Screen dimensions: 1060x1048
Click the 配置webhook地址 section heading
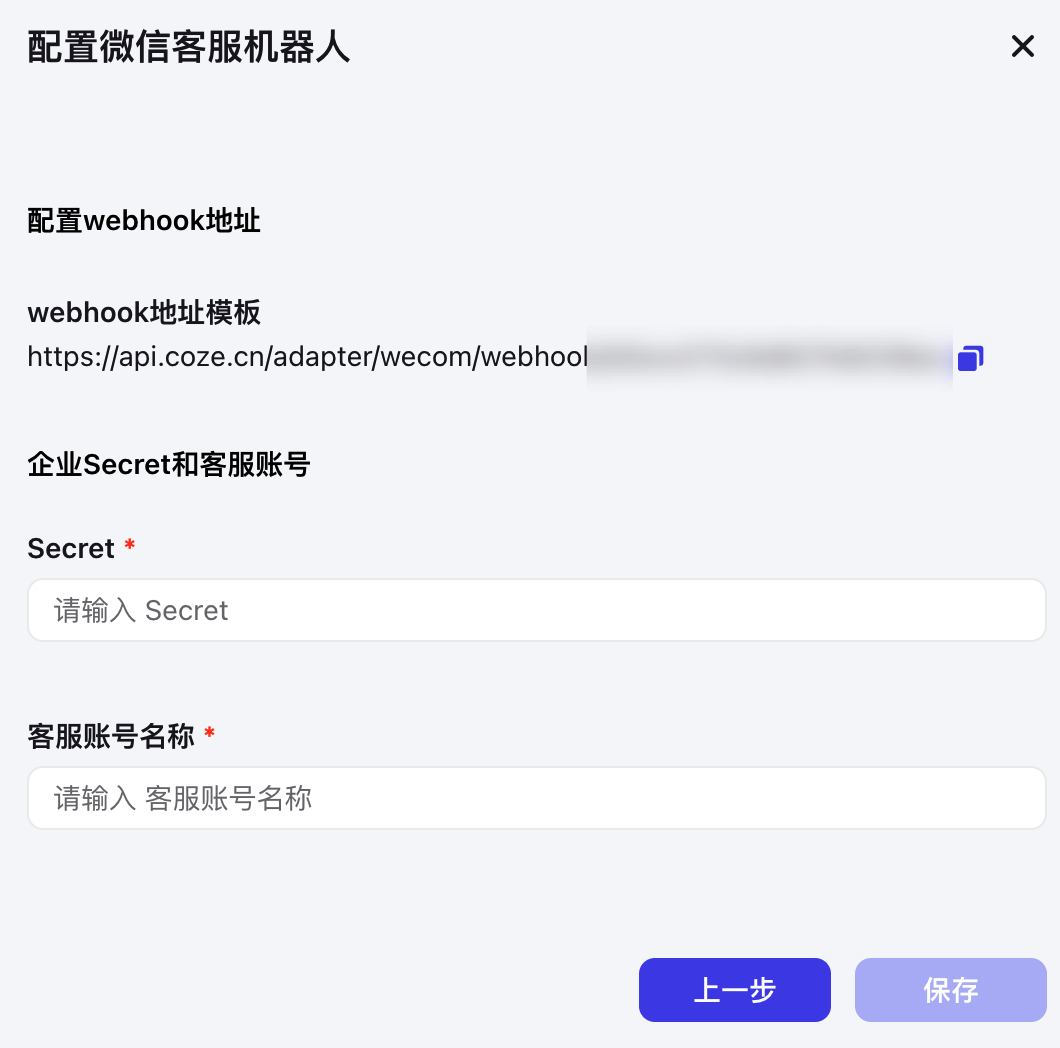(144, 221)
